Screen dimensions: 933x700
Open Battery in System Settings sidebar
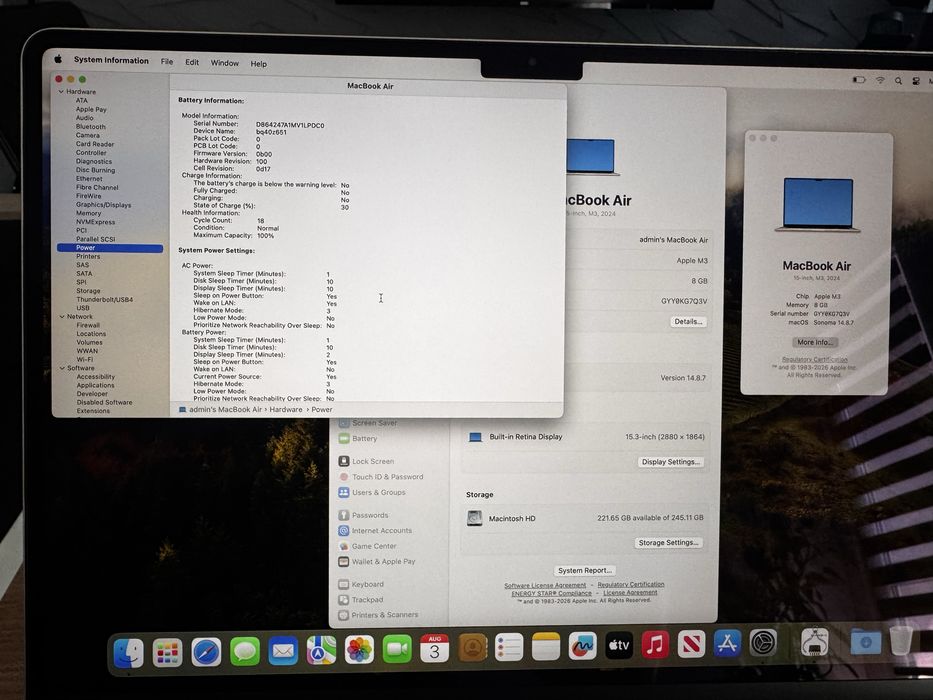[x=358, y=439]
